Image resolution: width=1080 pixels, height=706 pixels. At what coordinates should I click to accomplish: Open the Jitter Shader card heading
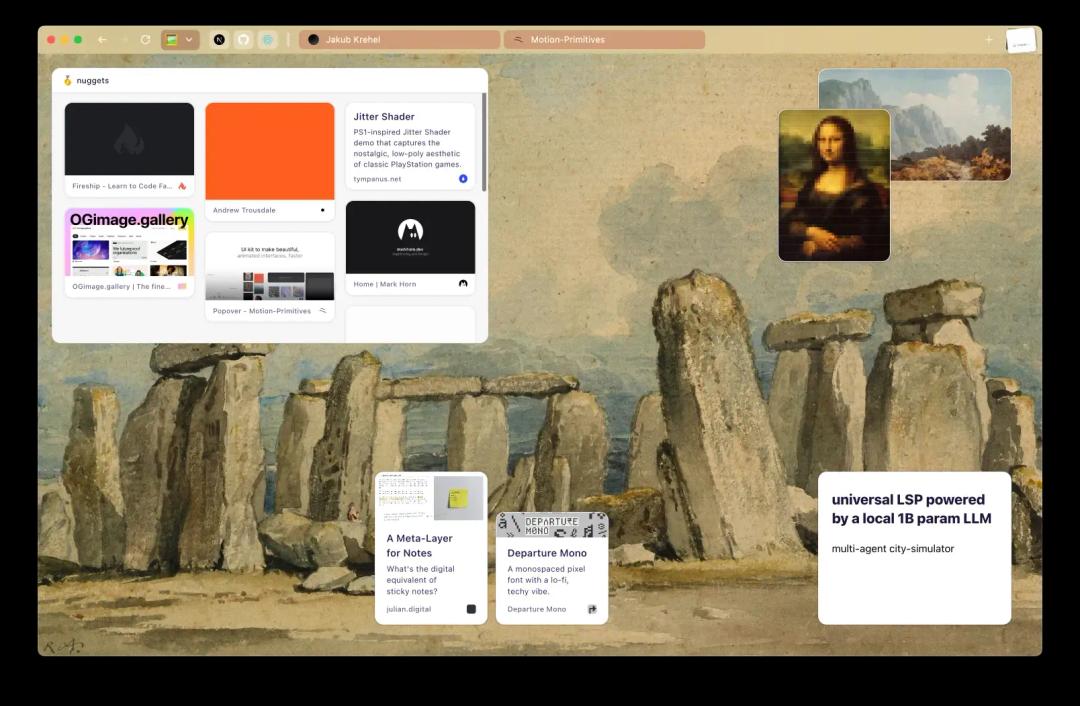click(x=384, y=116)
